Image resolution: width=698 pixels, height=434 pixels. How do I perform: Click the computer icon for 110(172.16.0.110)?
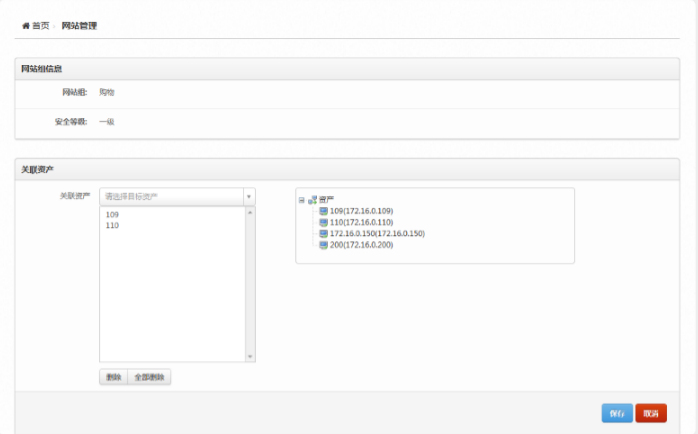pyautogui.click(x=323, y=222)
